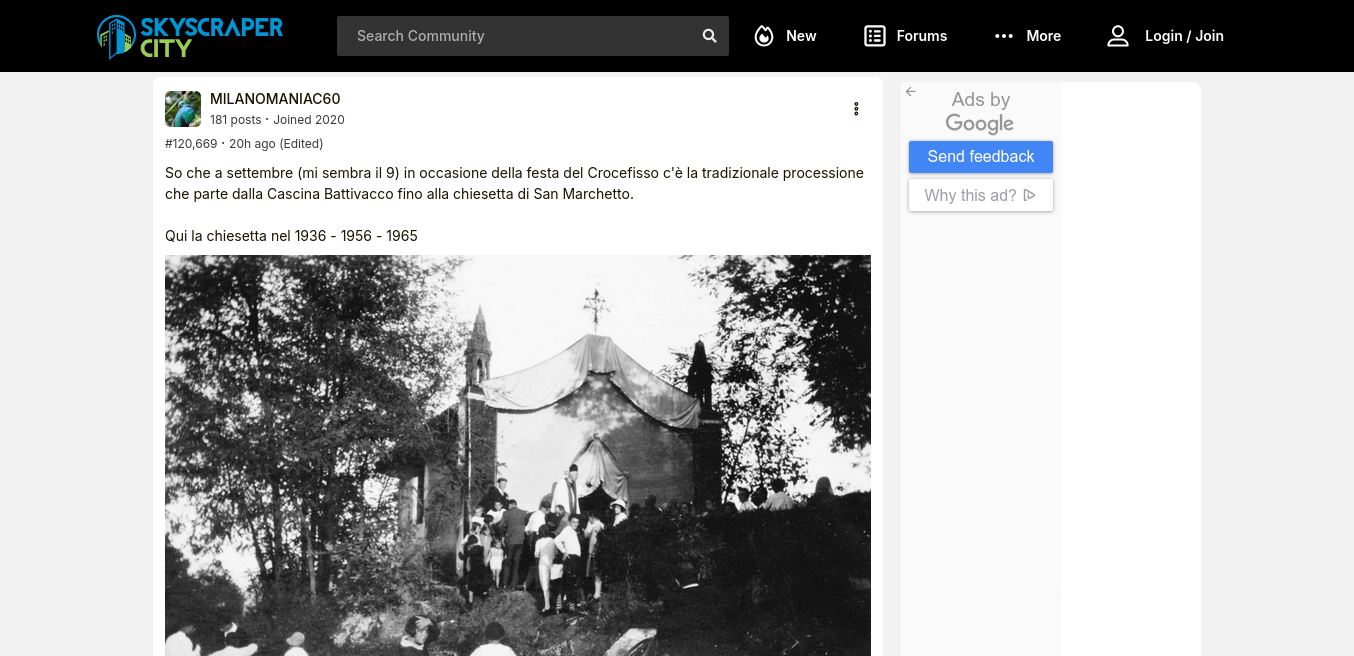1354x656 pixels.
Task: Click the search magnifier icon
Action: coord(710,36)
